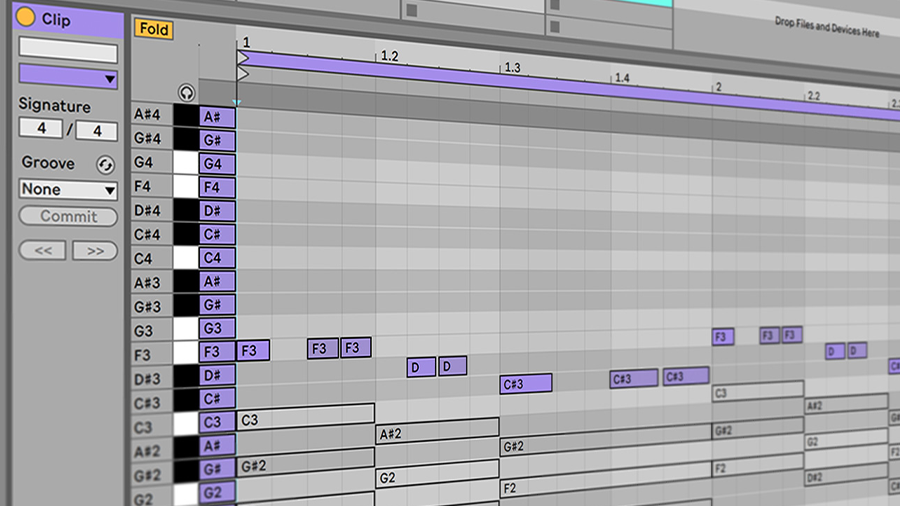Select the C#3 note at beat 1.4
This screenshot has height=506, width=900.
point(634,378)
